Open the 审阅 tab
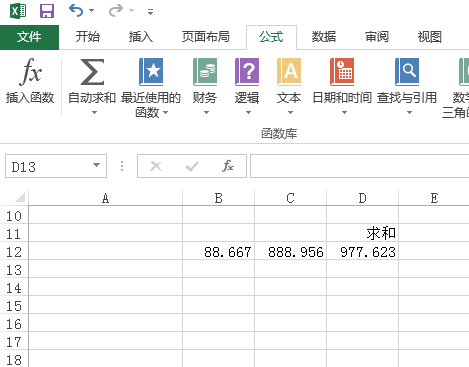 pos(377,37)
